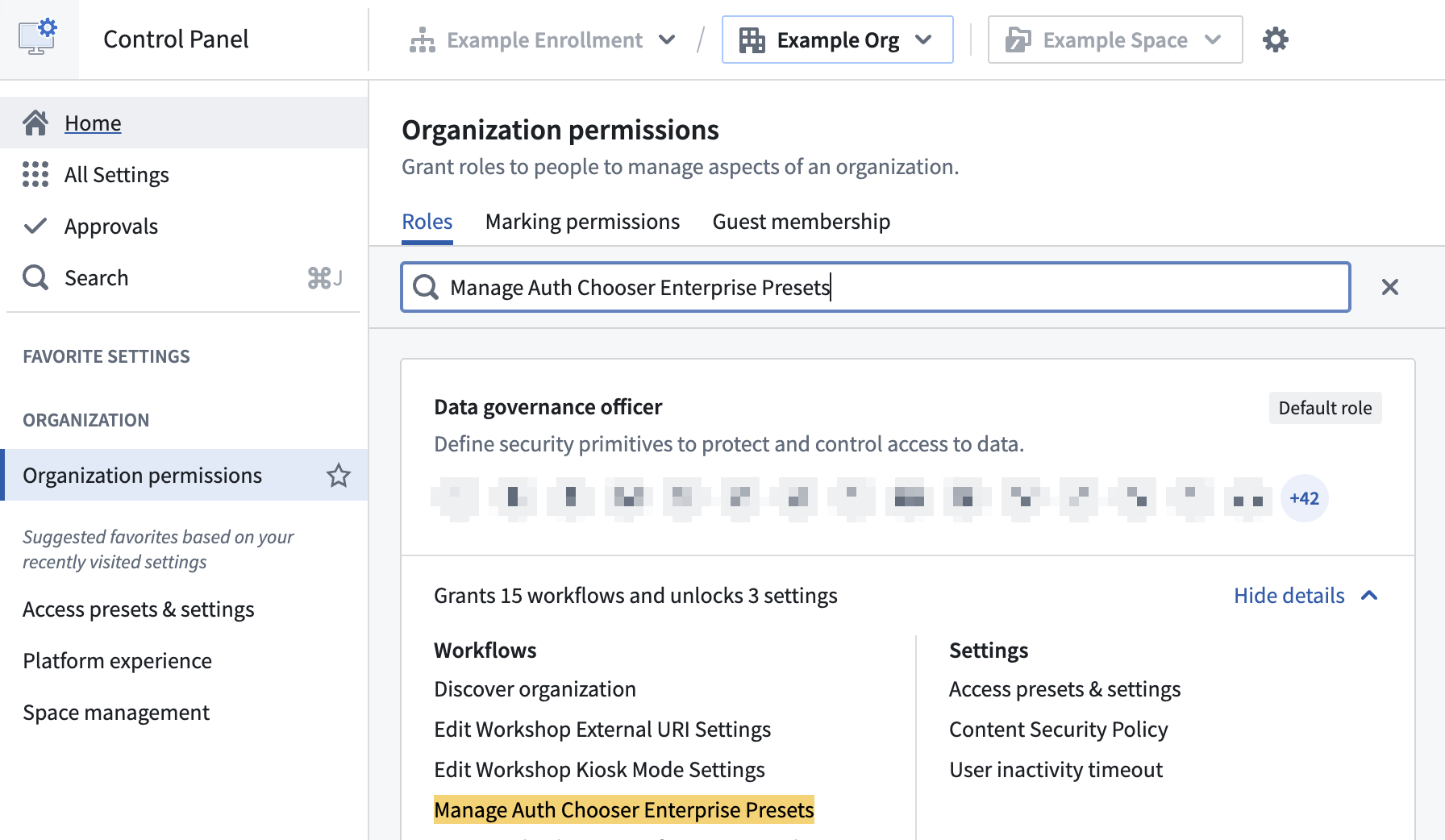
Task: Toggle the favorite star on Organization permissions
Action: point(339,476)
